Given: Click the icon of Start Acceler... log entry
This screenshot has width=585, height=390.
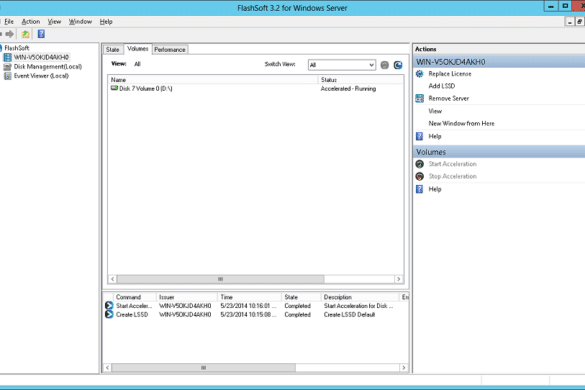Looking at the screenshot, I should click(x=109, y=306).
